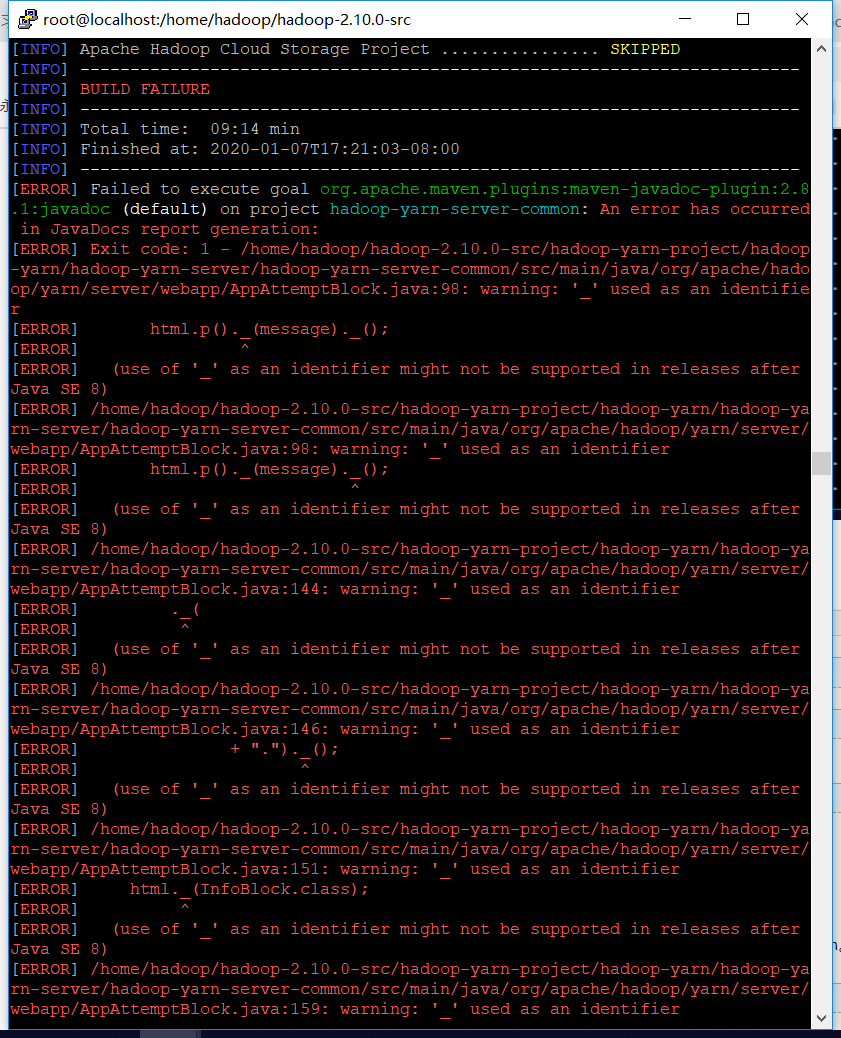Click green 'org.apache.maven.plugins:maven-javadoc-plugin' text
The height and width of the screenshot is (1038, 841).
(x=545, y=189)
